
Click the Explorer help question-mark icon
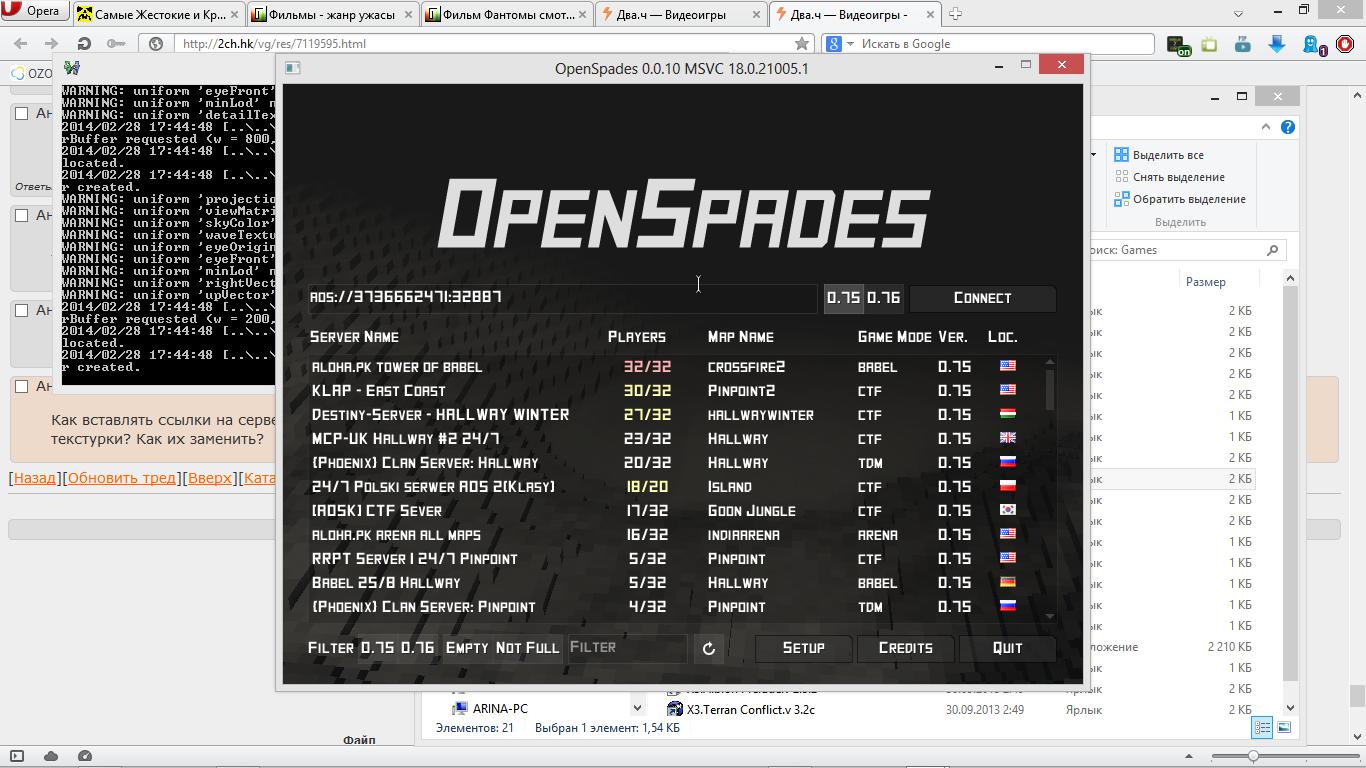tap(1288, 127)
